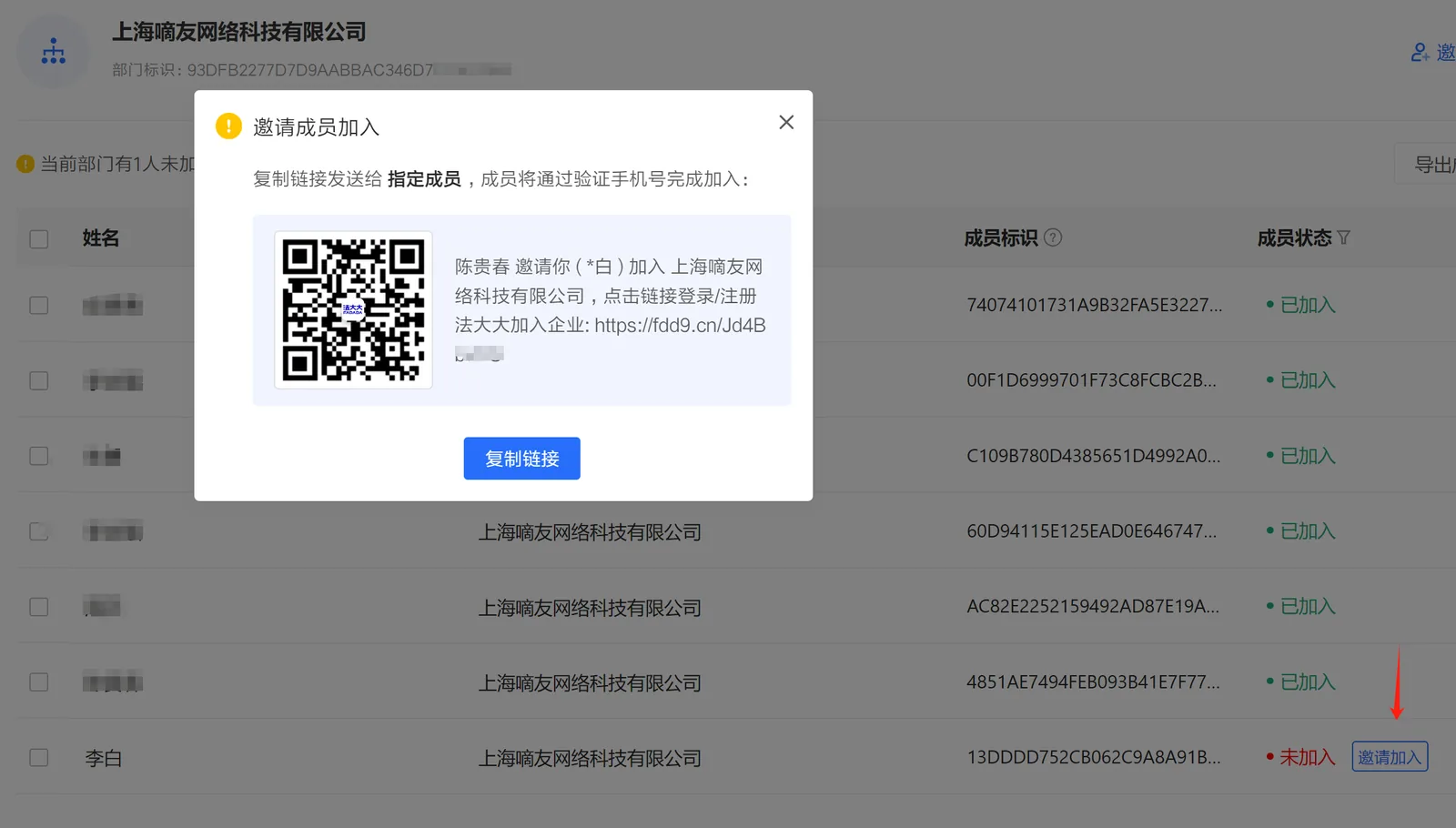This screenshot has height=828, width=1456.
Task: Click the company title 上海嘀友网络科技有限公司 in header
Action: pyautogui.click(x=238, y=32)
